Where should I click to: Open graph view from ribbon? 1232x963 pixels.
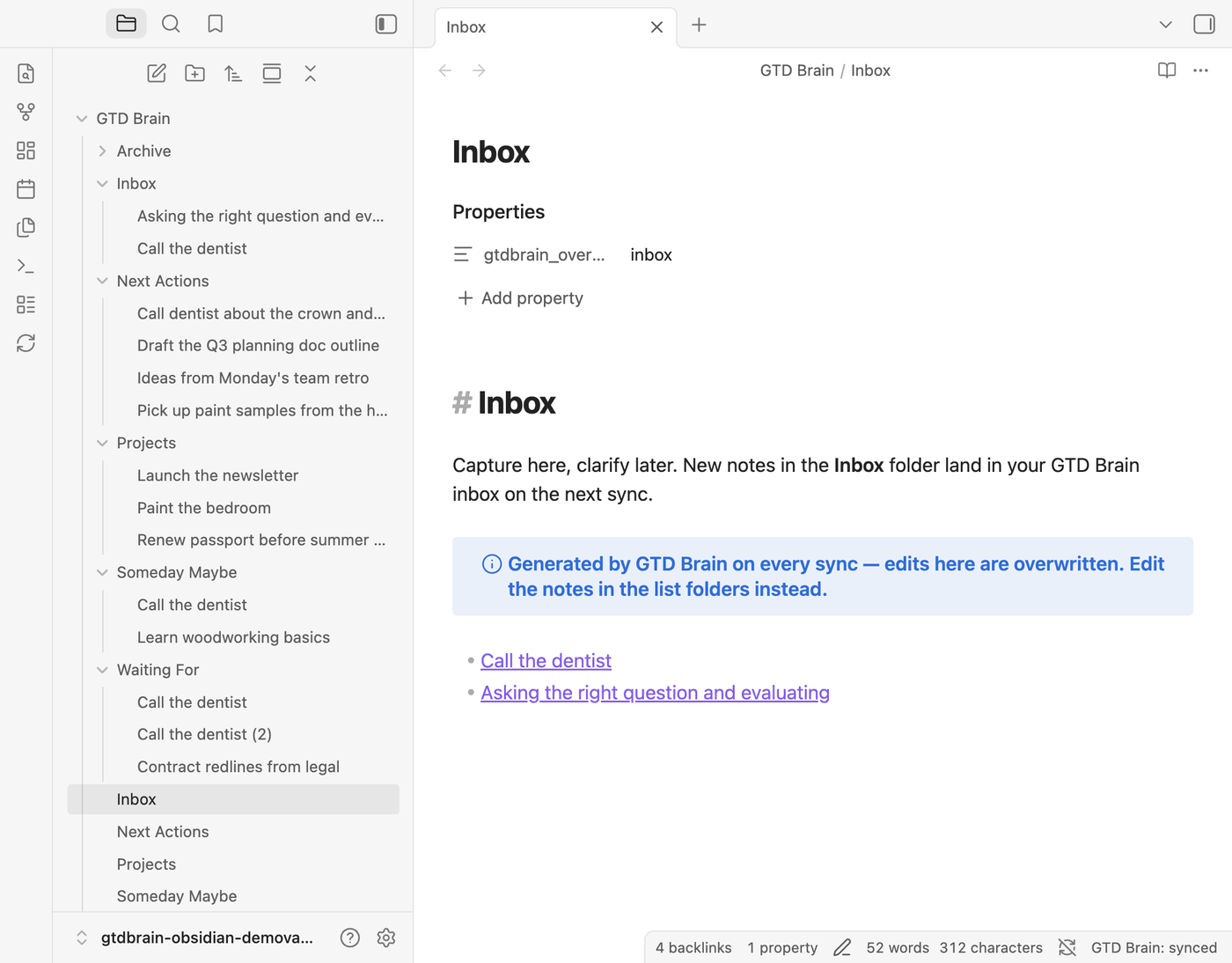(x=26, y=112)
